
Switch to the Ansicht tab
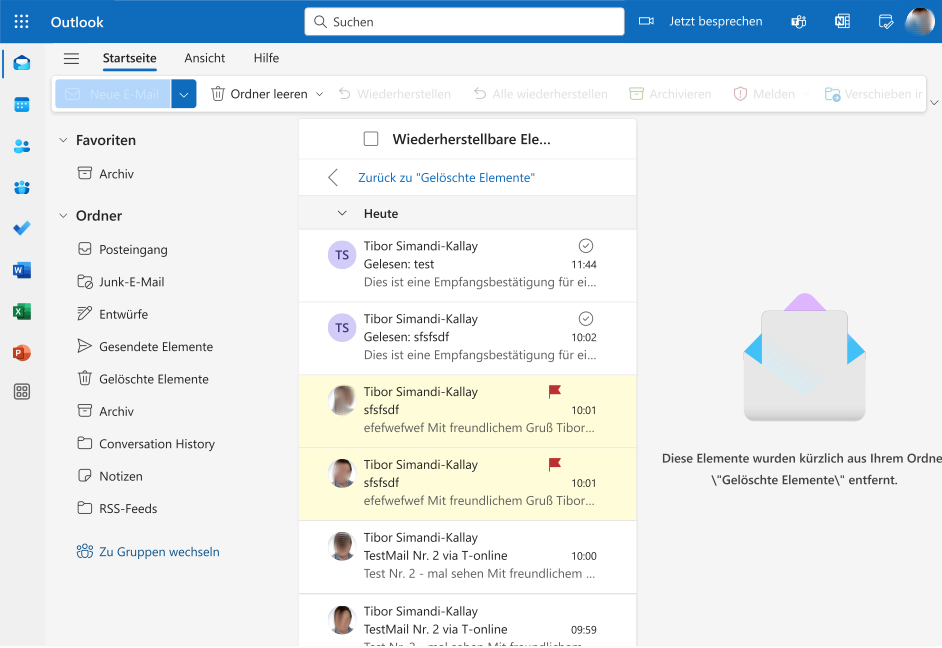tap(204, 58)
